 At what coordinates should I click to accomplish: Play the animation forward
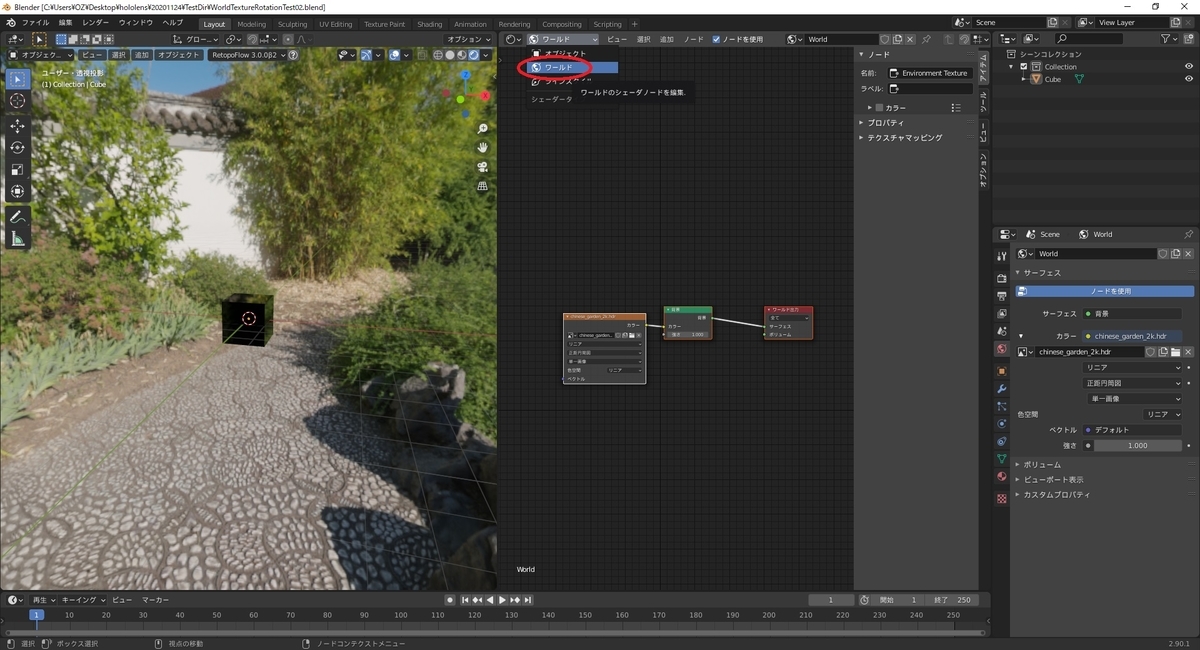click(x=502, y=600)
